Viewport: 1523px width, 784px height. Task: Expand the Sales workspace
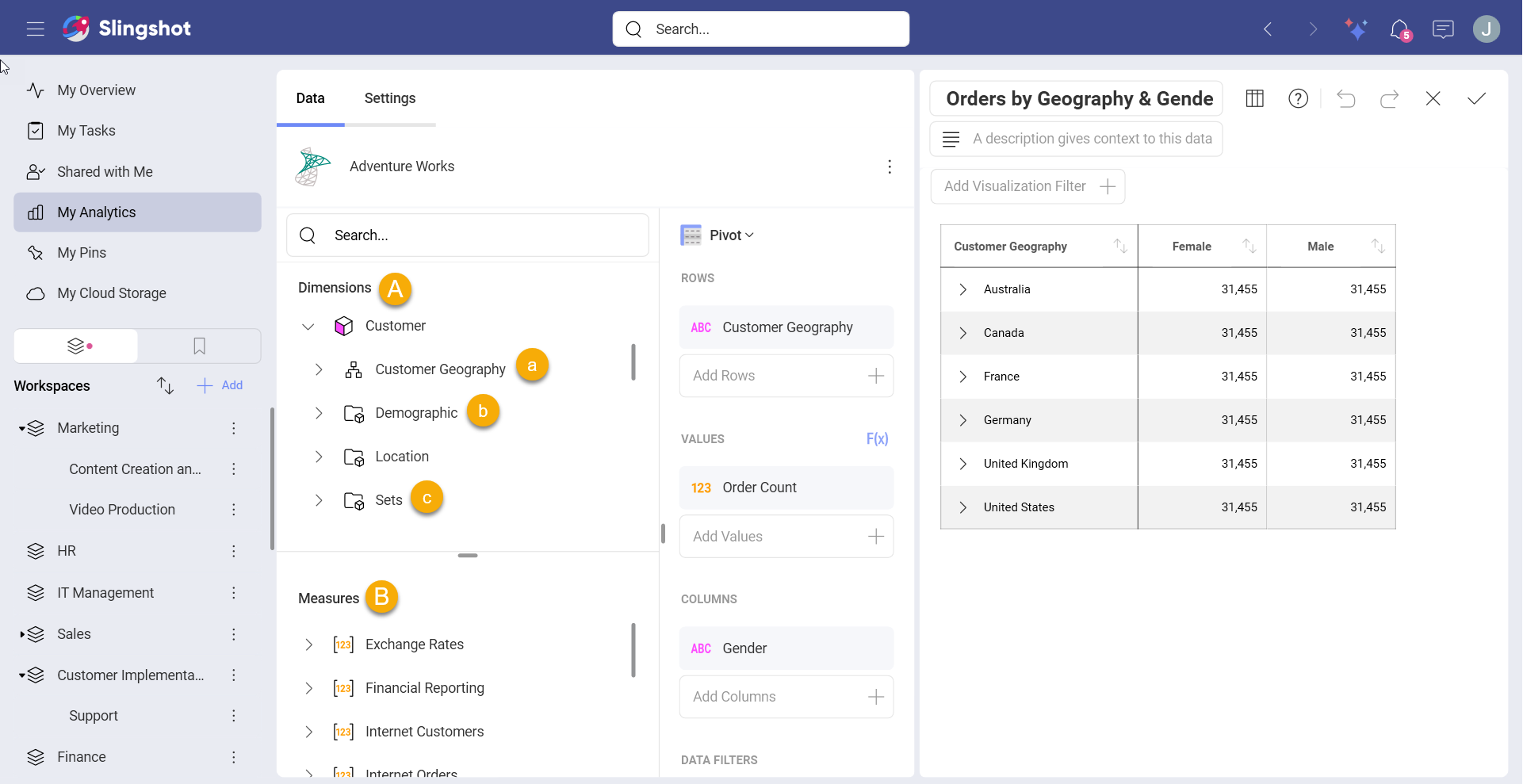(21, 635)
